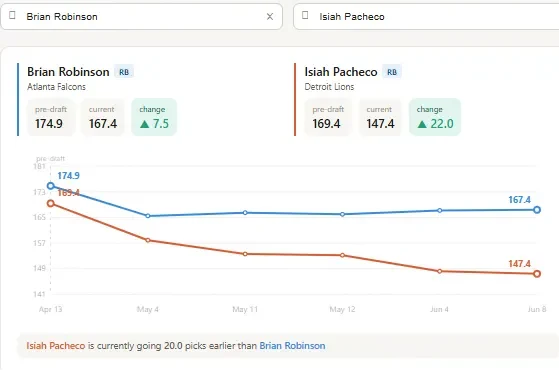The image size is (559, 370).
Task: Click orange Jun 8 endpoint at 147.4
Action: [x=537, y=274]
